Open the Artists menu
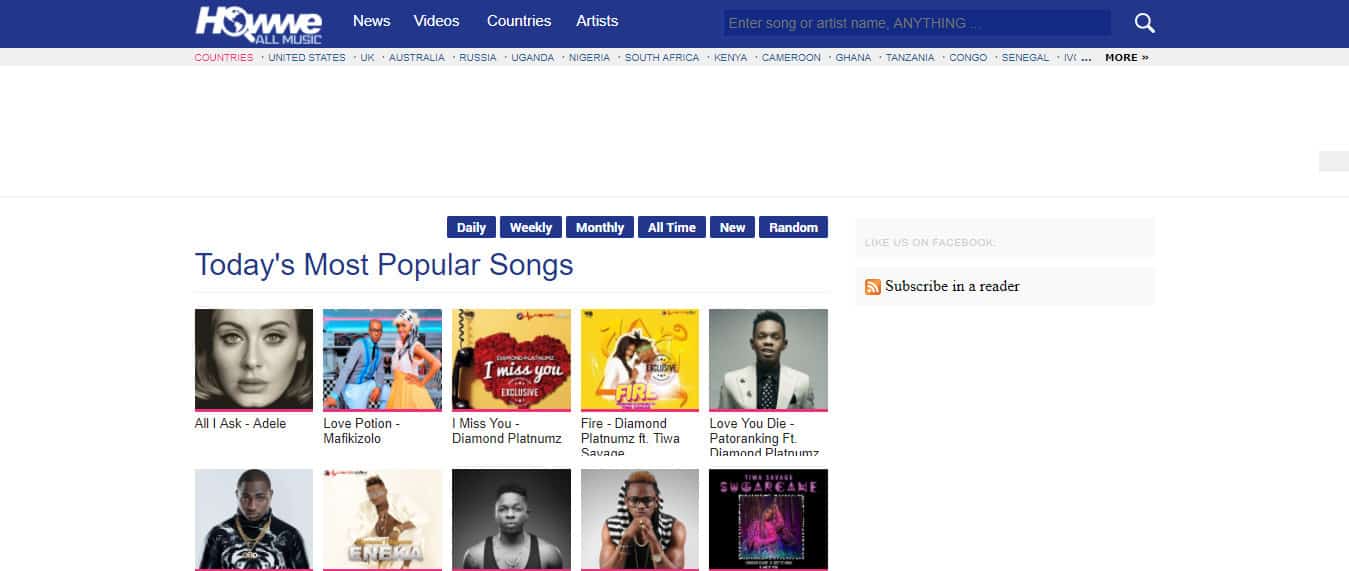 click(597, 21)
